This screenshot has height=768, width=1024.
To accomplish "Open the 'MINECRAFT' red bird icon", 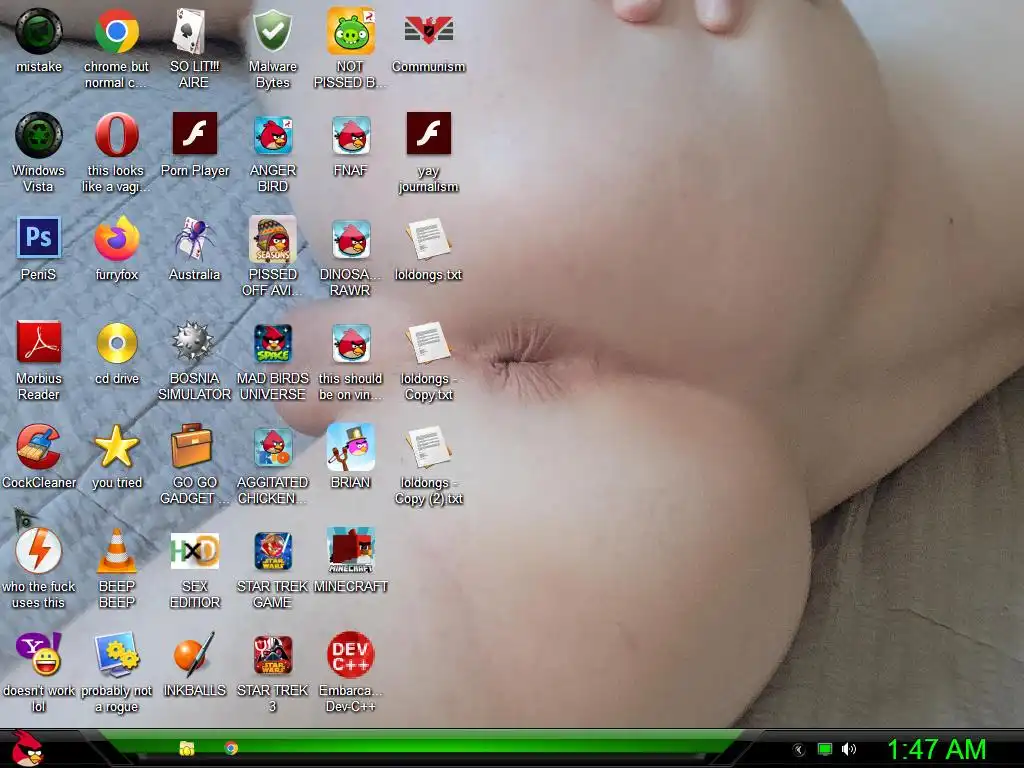I will tap(351, 550).
